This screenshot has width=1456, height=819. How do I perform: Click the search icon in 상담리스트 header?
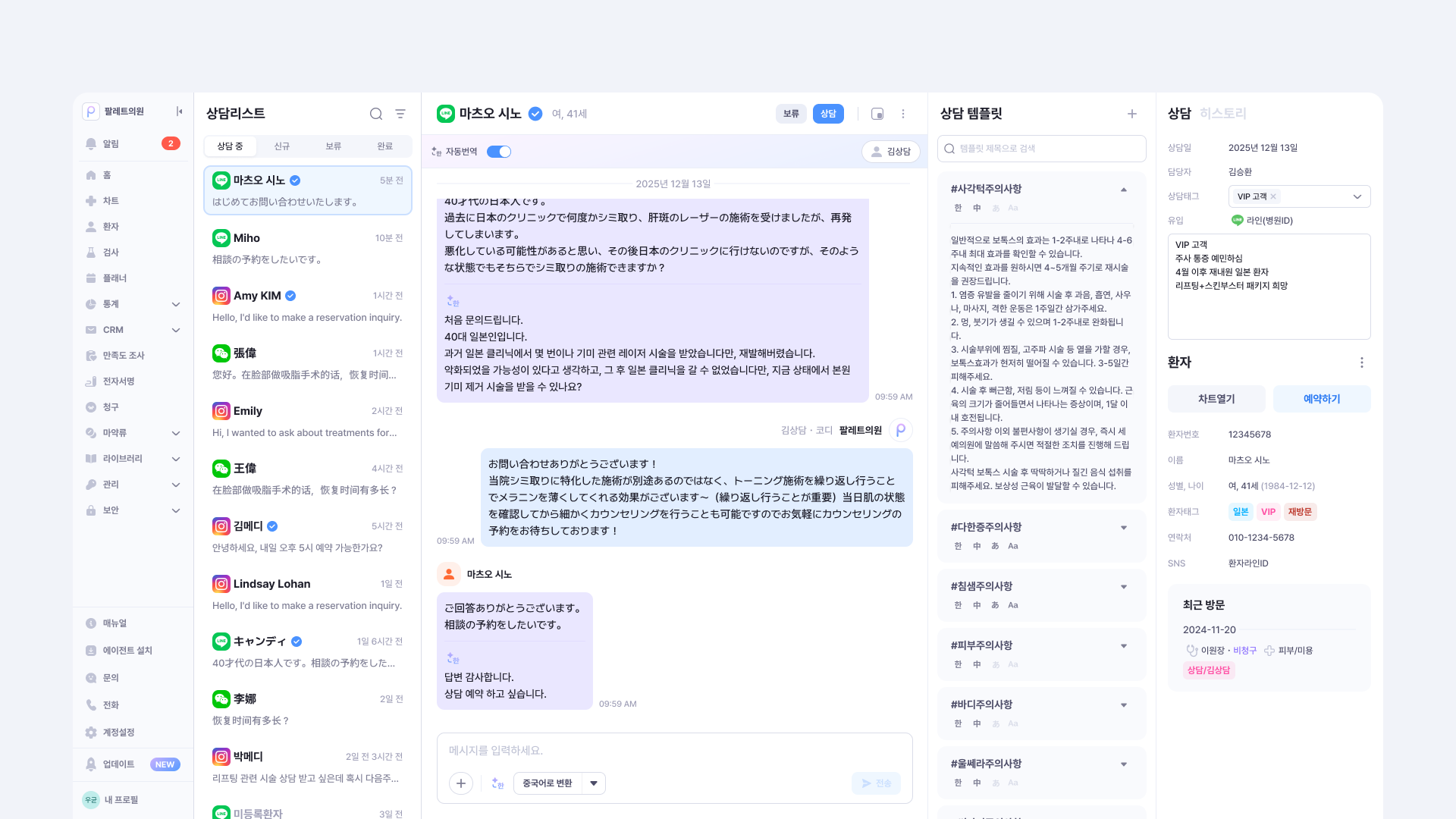click(375, 114)
